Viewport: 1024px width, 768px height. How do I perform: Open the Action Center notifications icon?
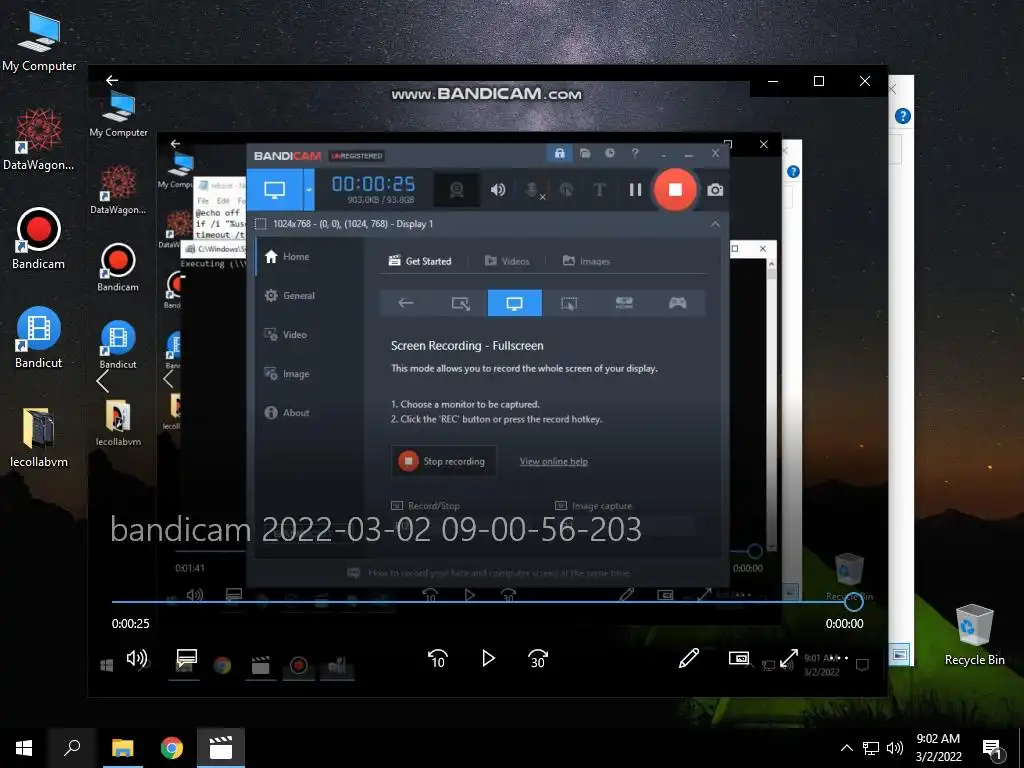coord(993,749)
